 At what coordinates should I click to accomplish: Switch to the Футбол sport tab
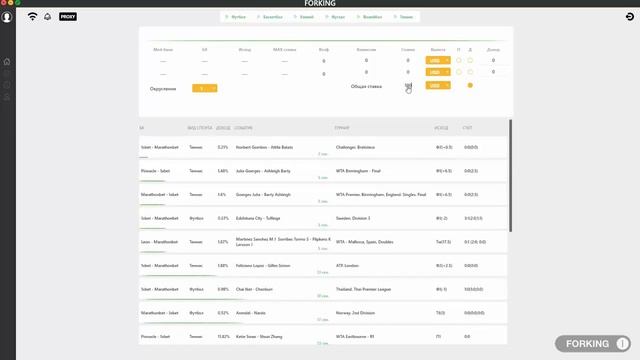(x=236, y=17)
